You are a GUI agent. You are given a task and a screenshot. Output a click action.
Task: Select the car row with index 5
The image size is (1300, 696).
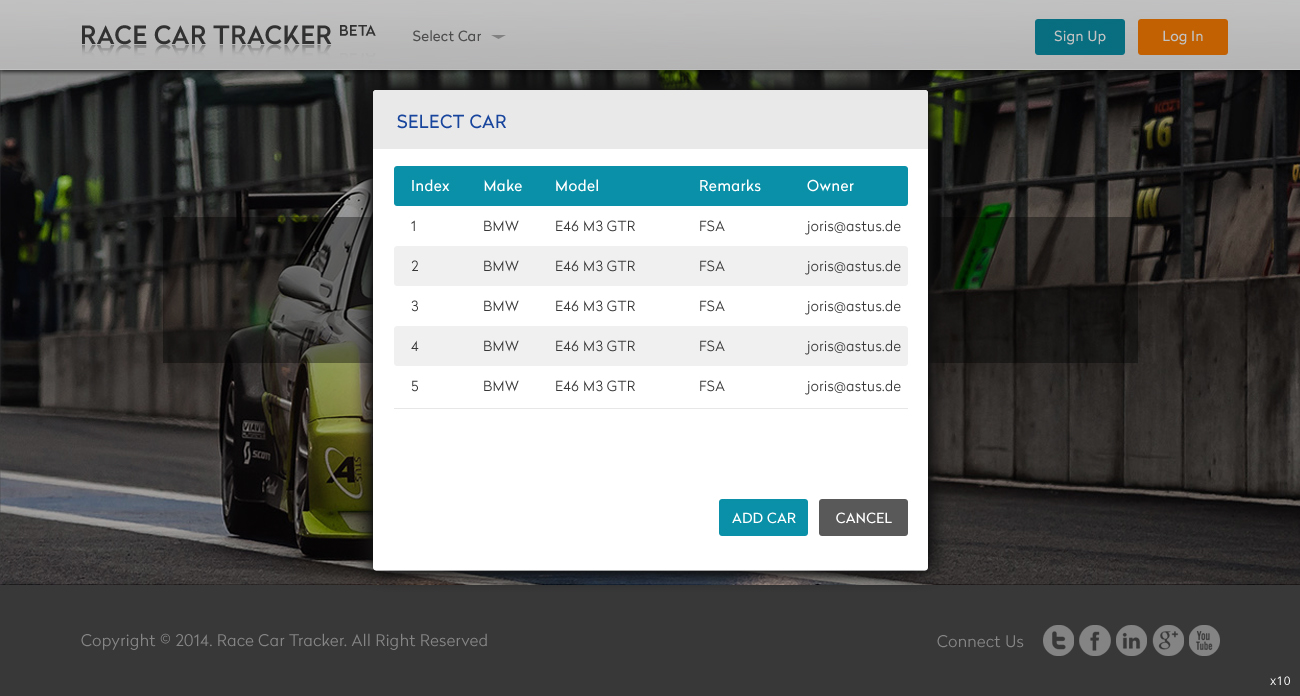[651, 386]
